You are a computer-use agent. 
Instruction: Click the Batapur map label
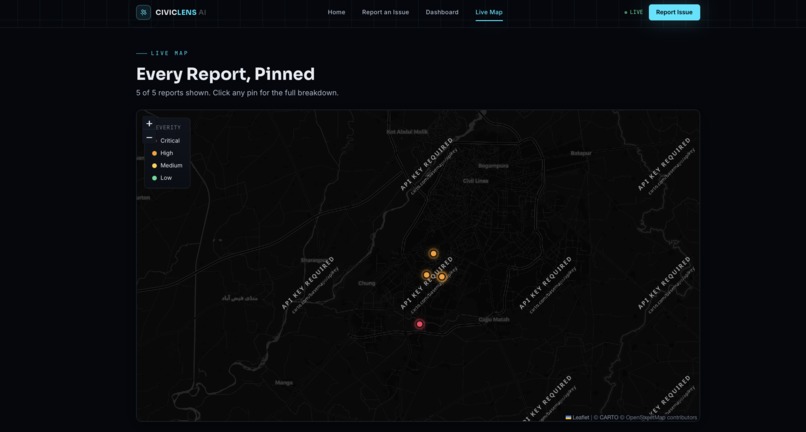pyautogui.click(x=581, y=153)
